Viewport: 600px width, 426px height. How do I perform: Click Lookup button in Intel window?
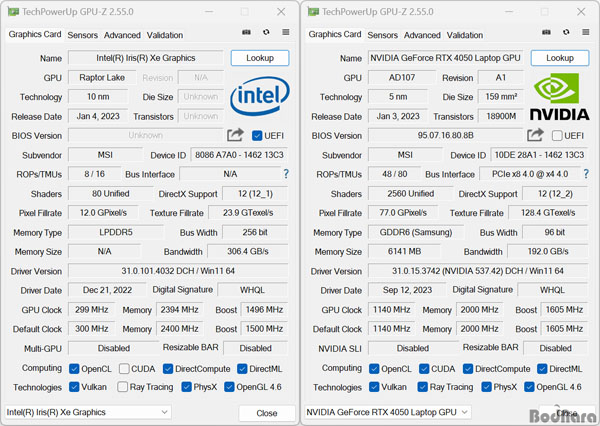[x=260, y=58]
